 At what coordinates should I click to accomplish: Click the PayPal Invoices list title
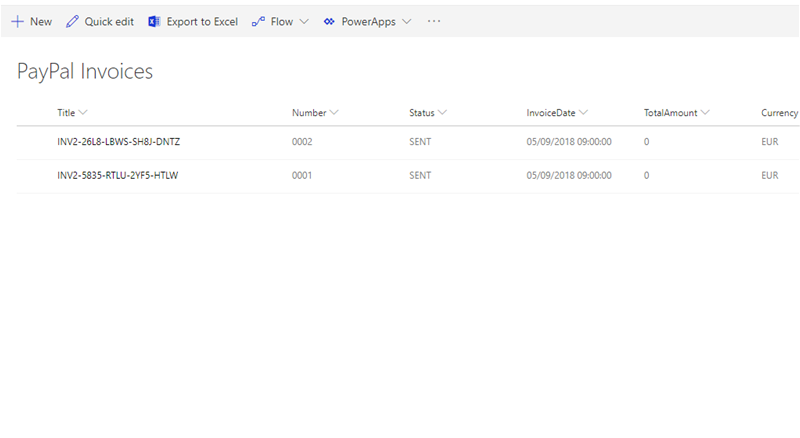(x=85, y=71)
